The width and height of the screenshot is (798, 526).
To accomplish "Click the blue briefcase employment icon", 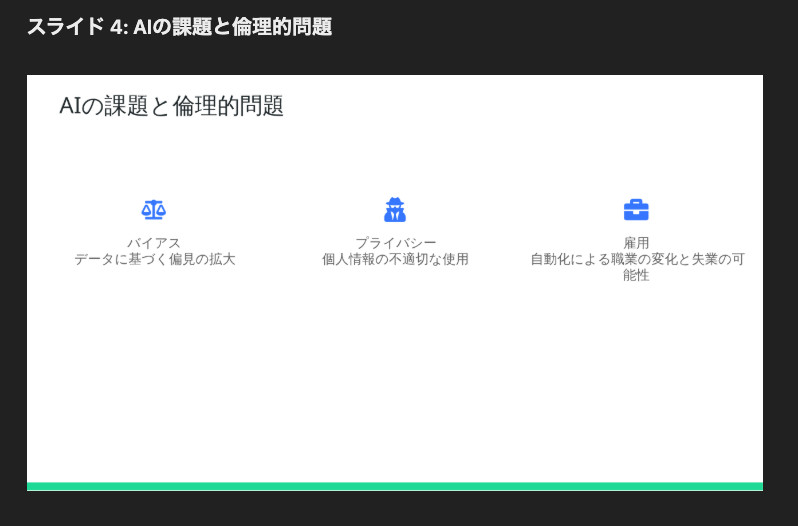I will pyautogui.click(x=636, y=210).
